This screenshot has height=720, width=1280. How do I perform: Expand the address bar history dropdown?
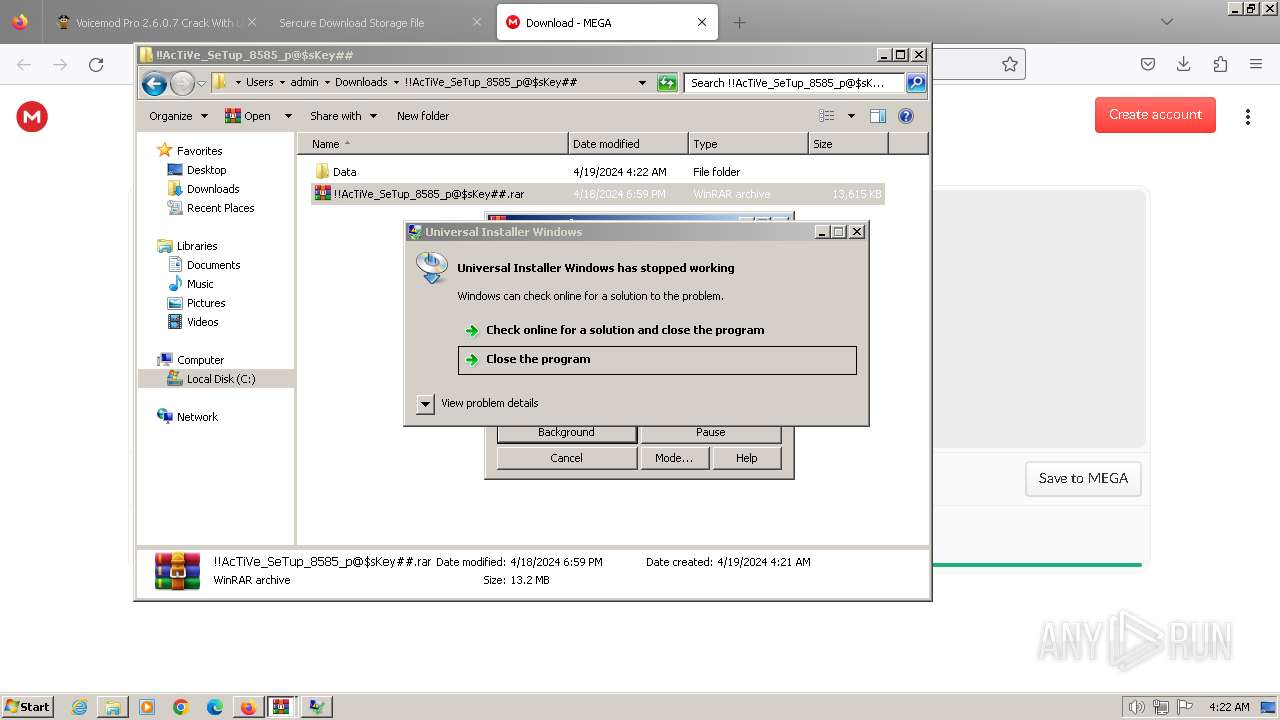642,83
